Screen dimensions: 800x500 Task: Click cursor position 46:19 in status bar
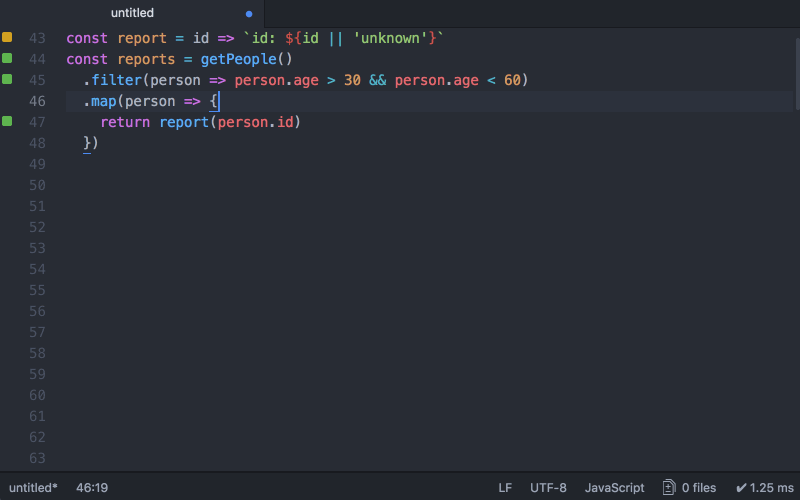tap(92, 488)
